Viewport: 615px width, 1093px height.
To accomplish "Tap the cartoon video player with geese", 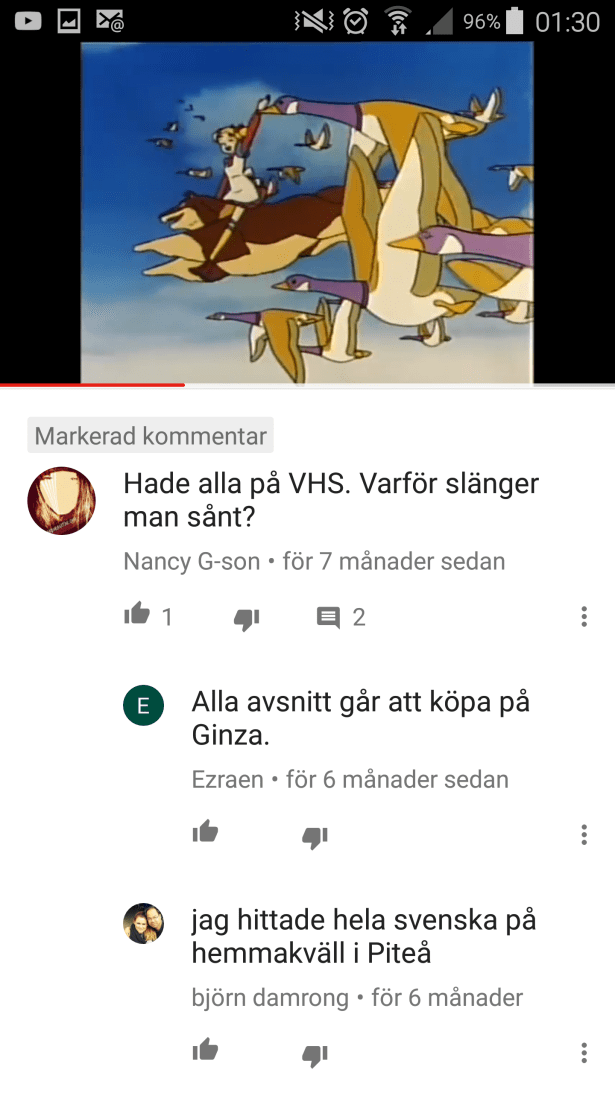I will [308, 212].
